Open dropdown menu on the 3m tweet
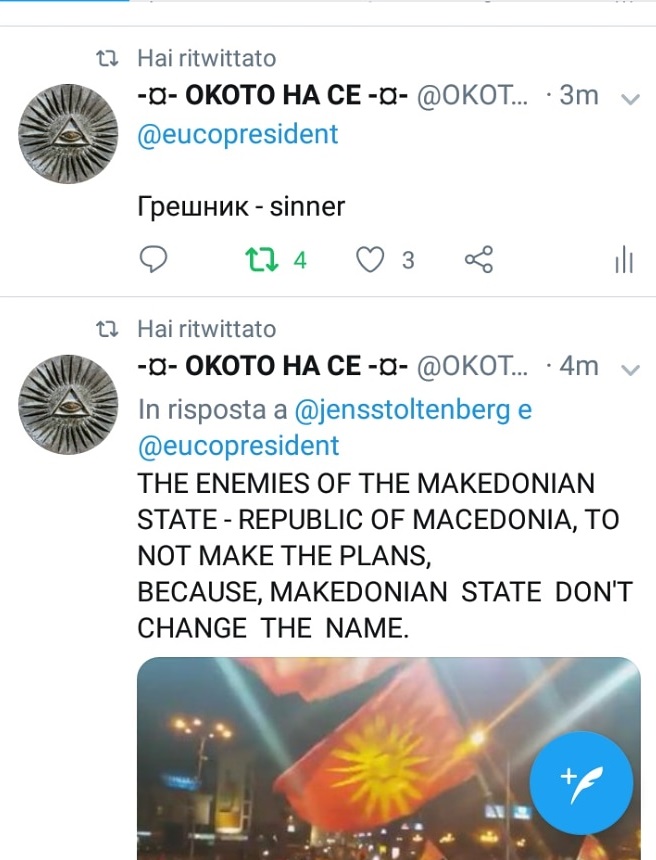Image resolution: width=656 pixels, height=860 pixels. click(x=630, y=99)
